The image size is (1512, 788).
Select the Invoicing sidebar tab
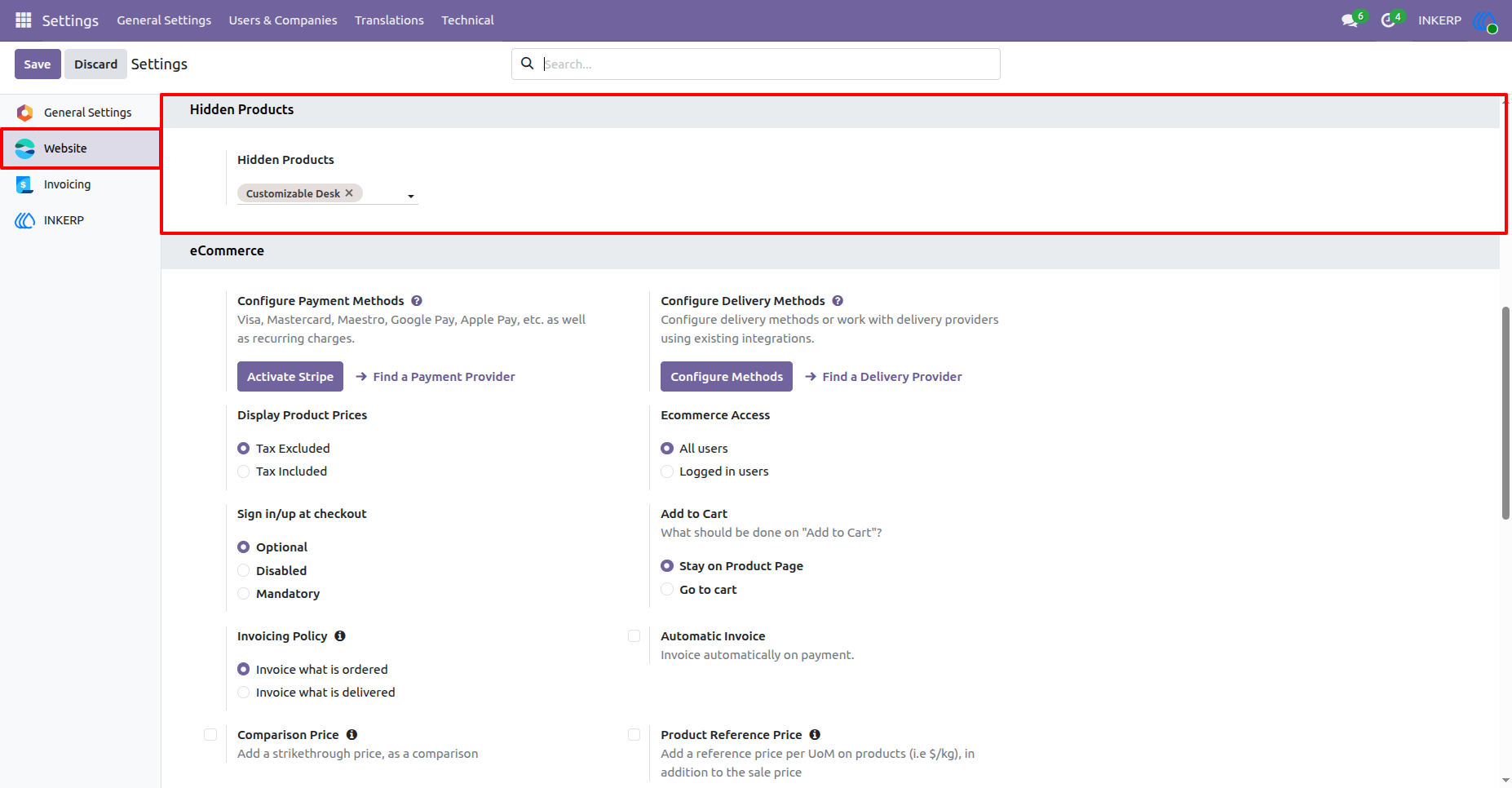pos(80,184)
